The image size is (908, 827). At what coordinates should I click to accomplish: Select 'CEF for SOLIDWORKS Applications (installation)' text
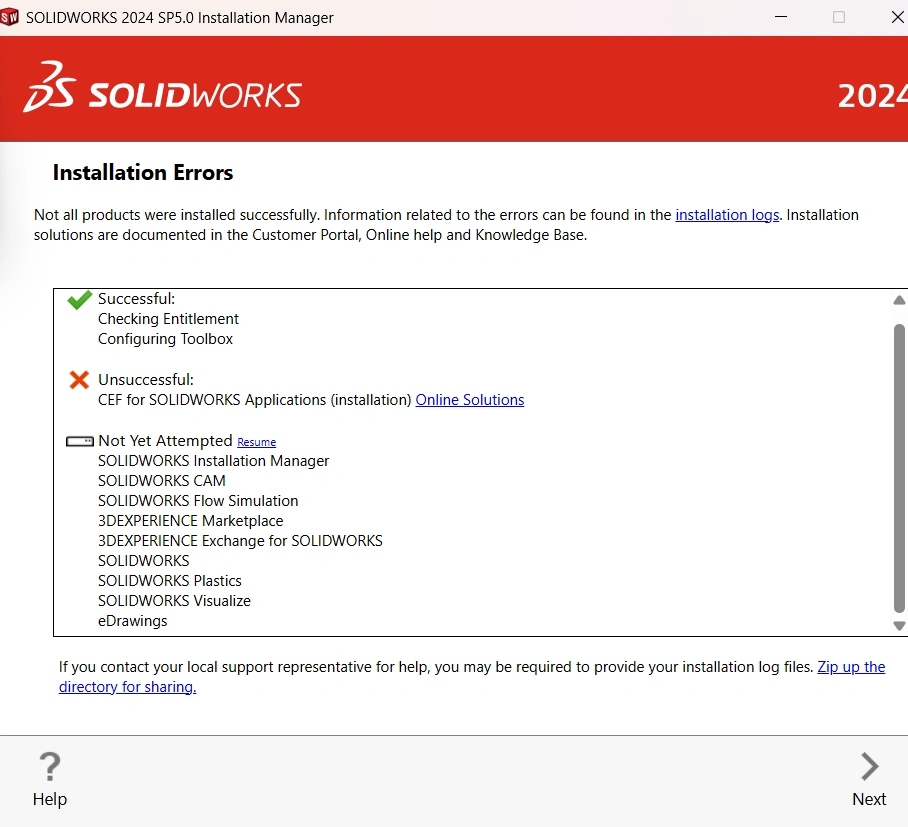pos(254,400)
